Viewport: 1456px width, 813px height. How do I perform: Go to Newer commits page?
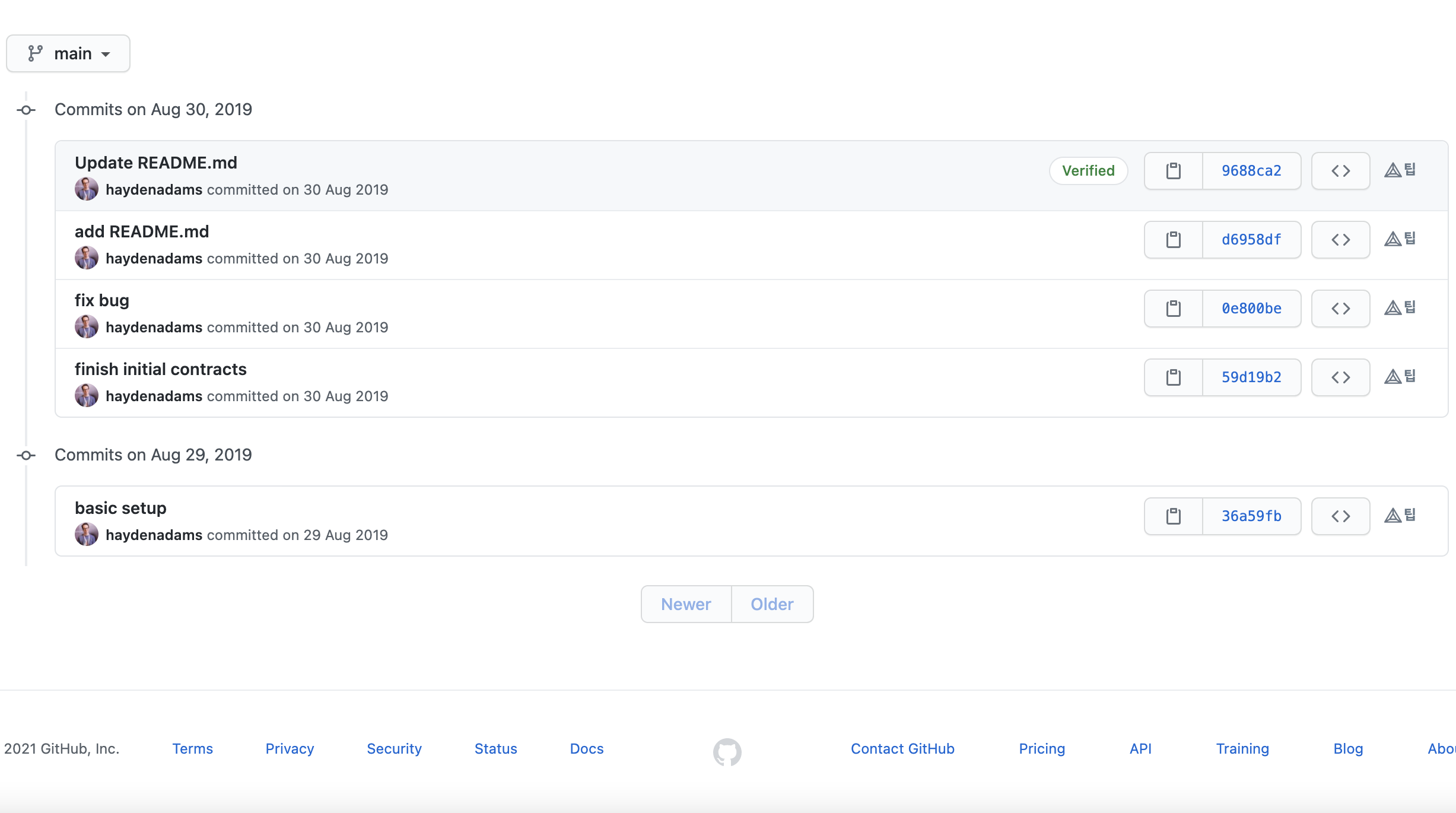(686, 604)
